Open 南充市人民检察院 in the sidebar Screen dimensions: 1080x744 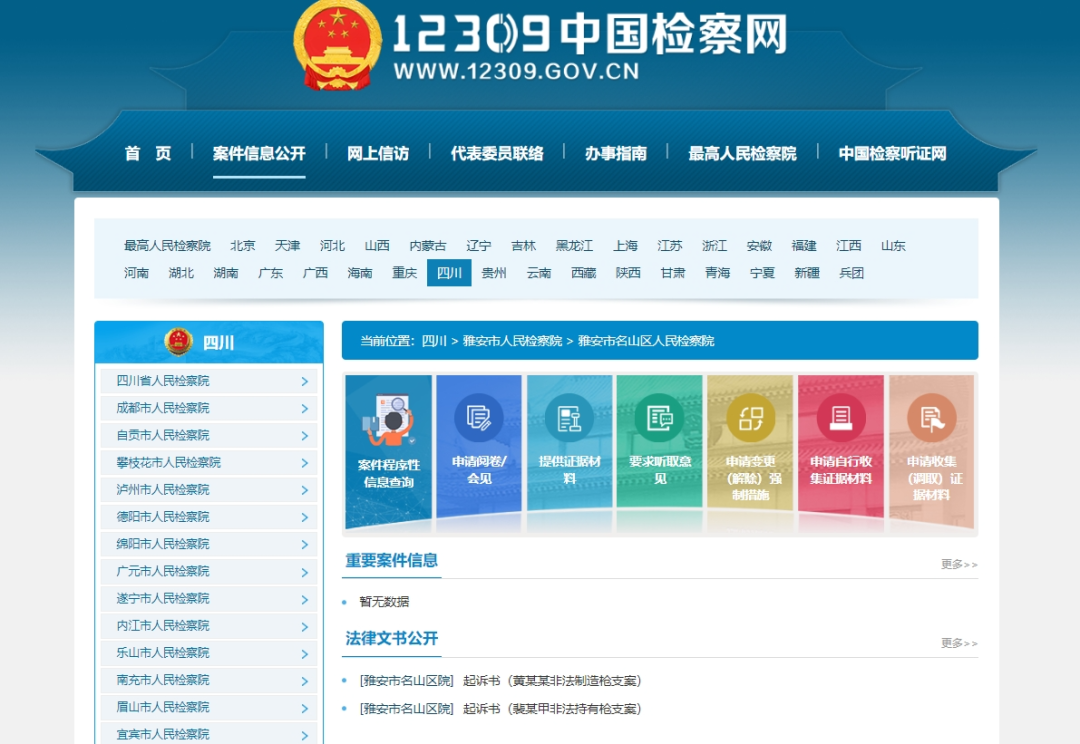[x=209, y=680]
